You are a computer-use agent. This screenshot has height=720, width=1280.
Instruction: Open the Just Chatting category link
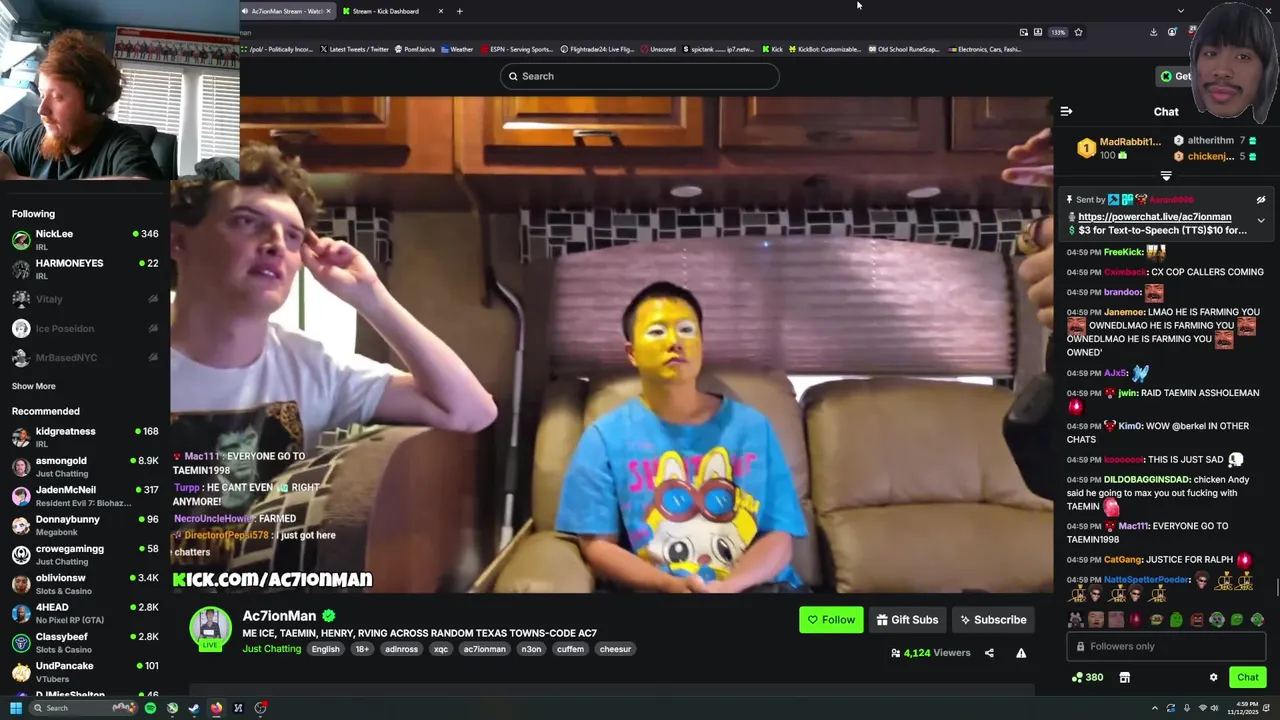tap(271, 649)
